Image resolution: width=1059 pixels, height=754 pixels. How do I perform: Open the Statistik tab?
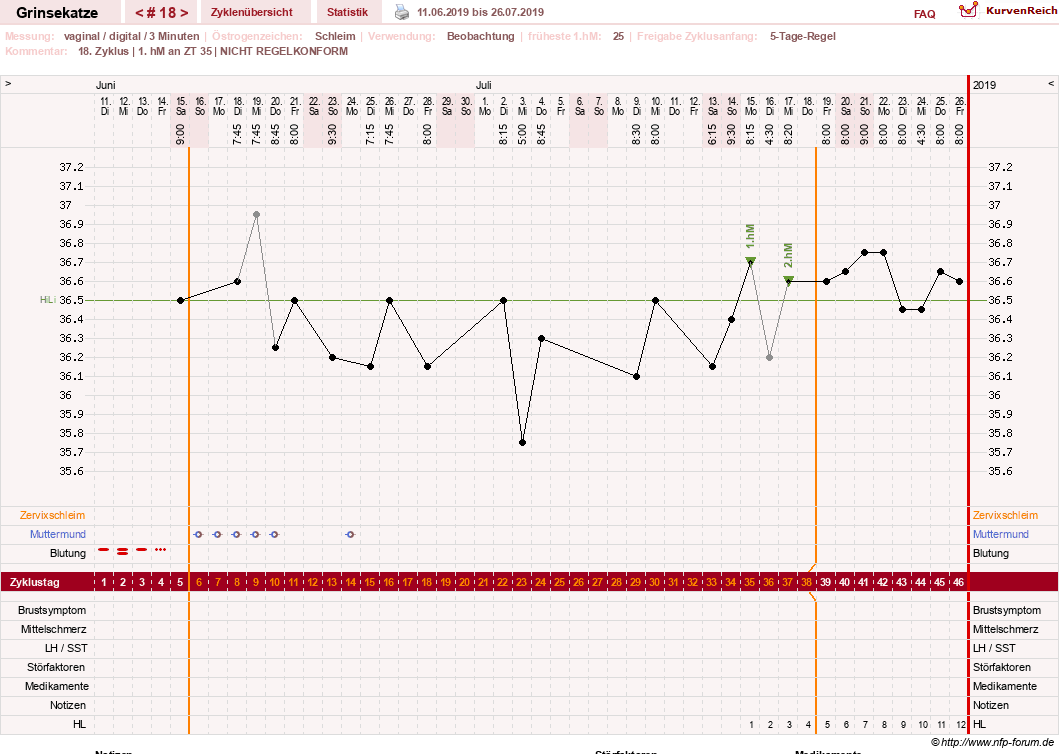click(347, 12)
